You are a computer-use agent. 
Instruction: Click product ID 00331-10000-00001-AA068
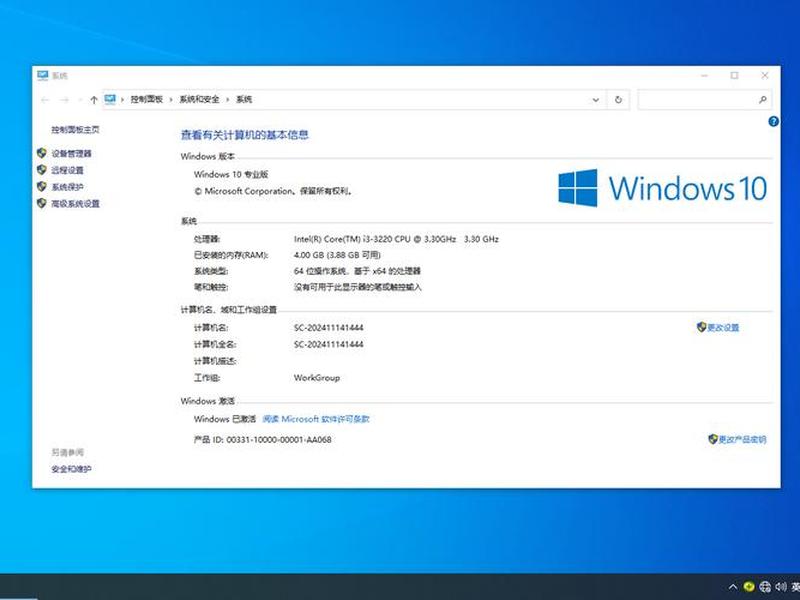[x=279, y=439]
